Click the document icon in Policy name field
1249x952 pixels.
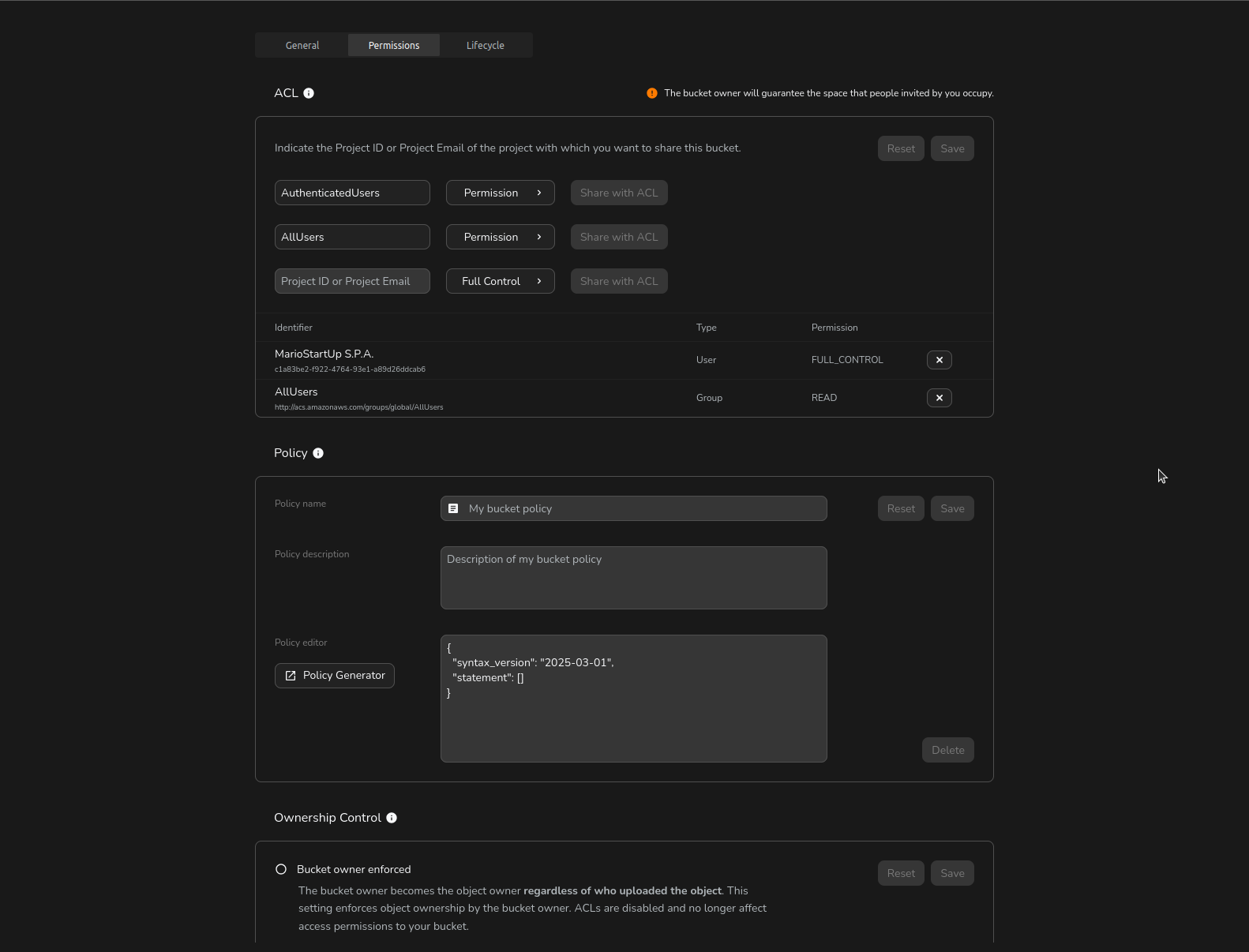(x=453, y=508)
